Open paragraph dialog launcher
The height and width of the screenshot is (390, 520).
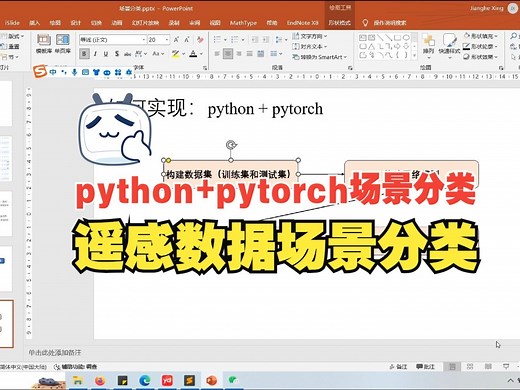[x=350, y=68]
